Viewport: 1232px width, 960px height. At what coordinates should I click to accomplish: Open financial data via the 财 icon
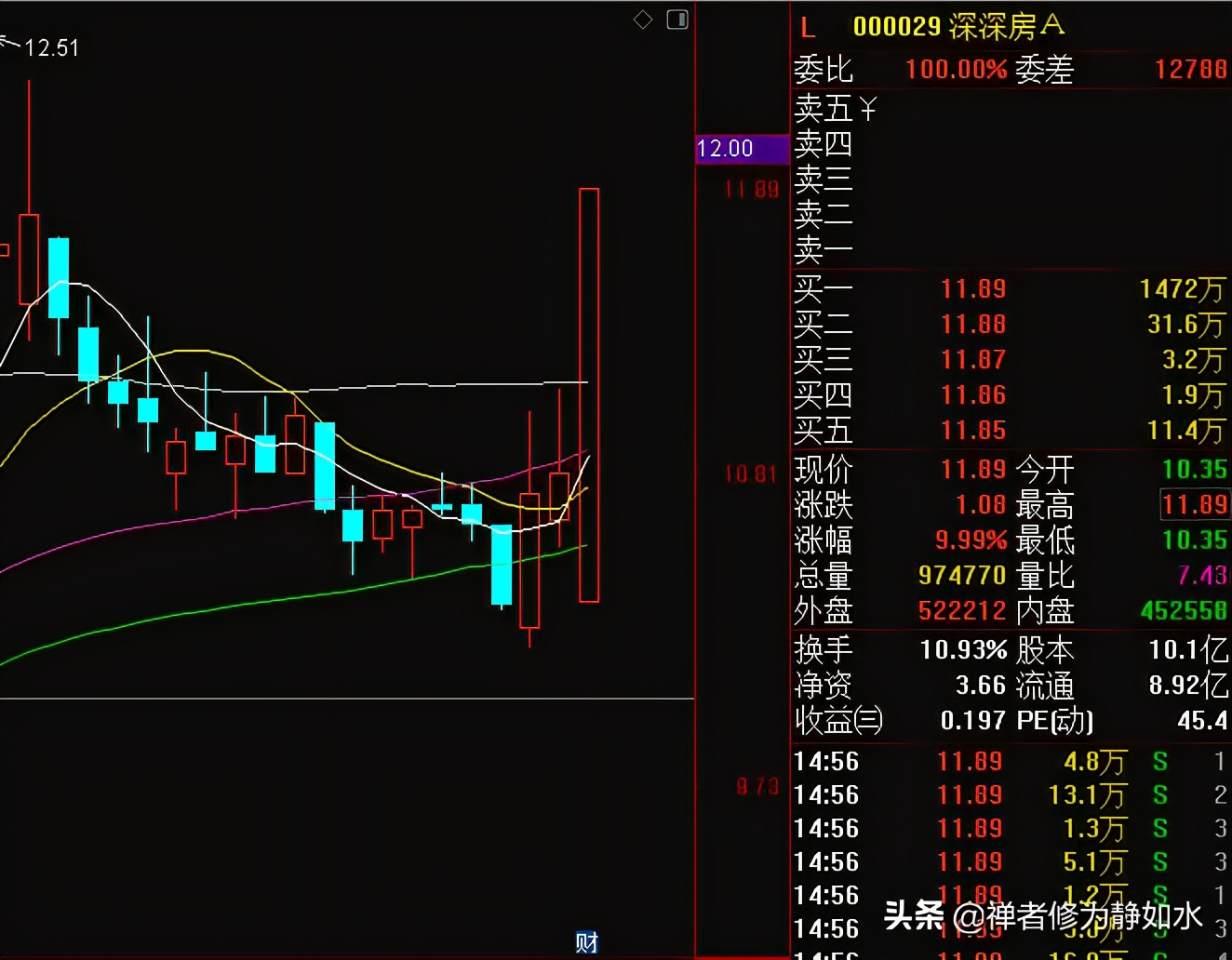click(x=585, y=942)
